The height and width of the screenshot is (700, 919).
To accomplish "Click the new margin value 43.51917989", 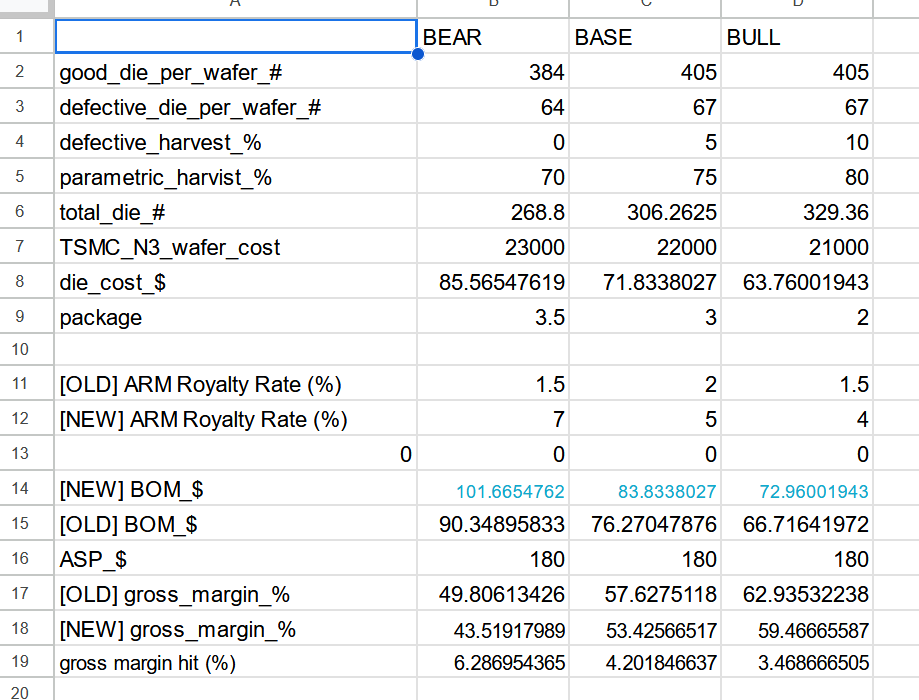I will coord(493,628).
